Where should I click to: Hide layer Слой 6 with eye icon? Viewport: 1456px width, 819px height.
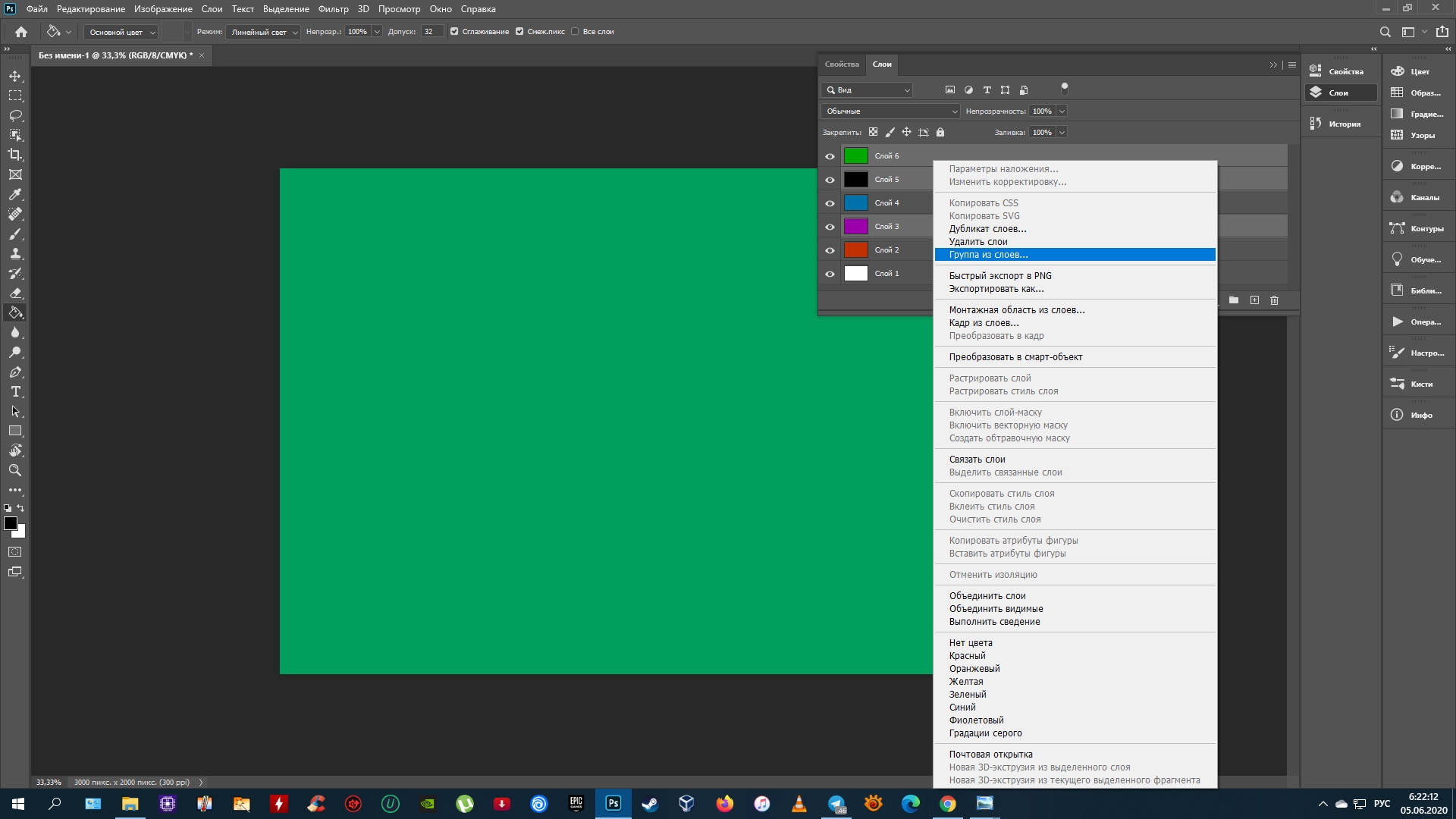[x=830, y=156]
